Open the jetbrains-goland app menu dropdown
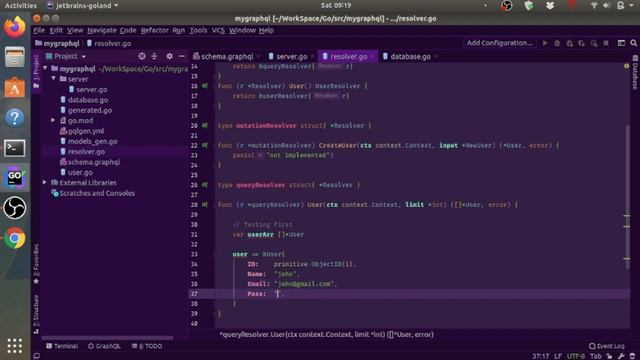The width and height of the screenshot is (640, 360). pos(83,6)
